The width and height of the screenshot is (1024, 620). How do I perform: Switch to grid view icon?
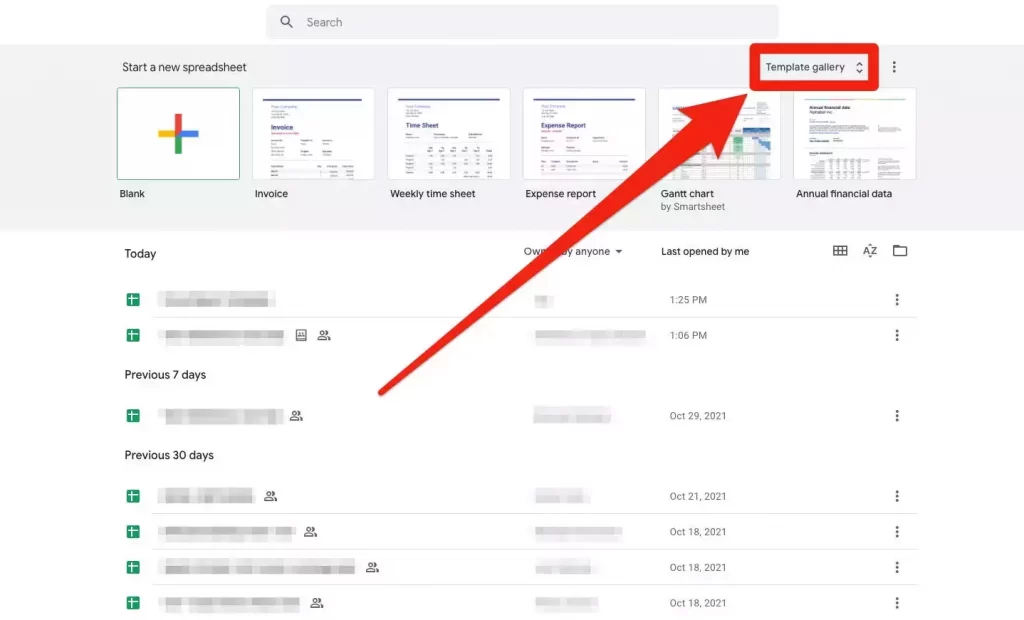click(840, 251)
